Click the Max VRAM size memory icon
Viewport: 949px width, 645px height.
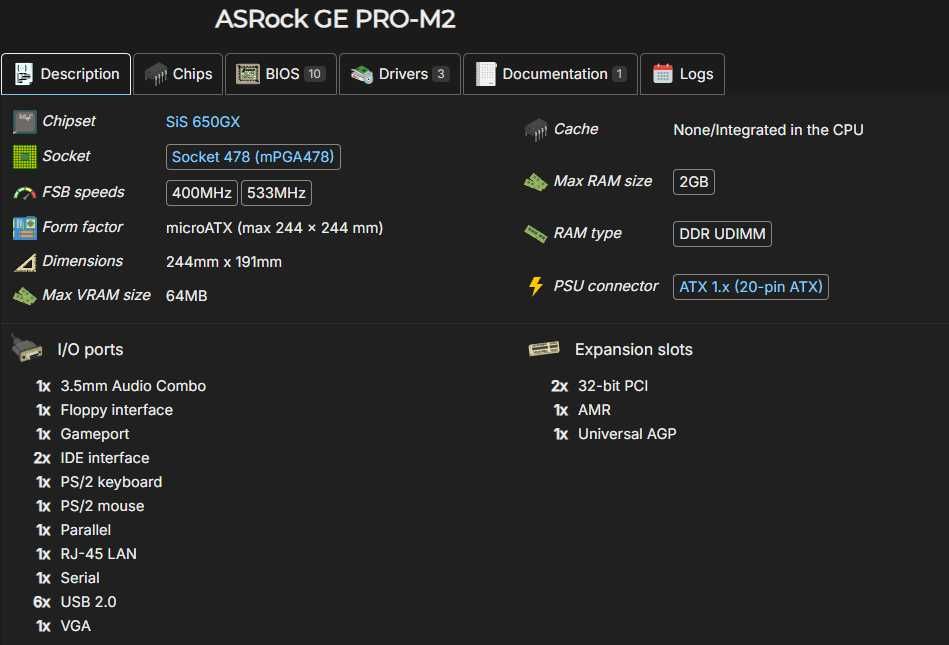(x=25, y=296)
